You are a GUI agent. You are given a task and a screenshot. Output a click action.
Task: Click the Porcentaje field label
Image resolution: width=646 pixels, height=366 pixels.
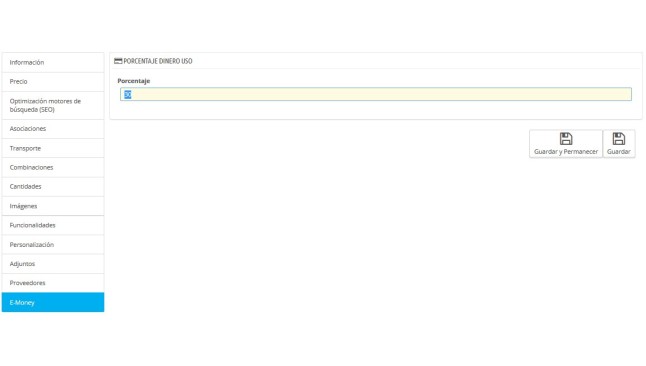coord(133,81)
